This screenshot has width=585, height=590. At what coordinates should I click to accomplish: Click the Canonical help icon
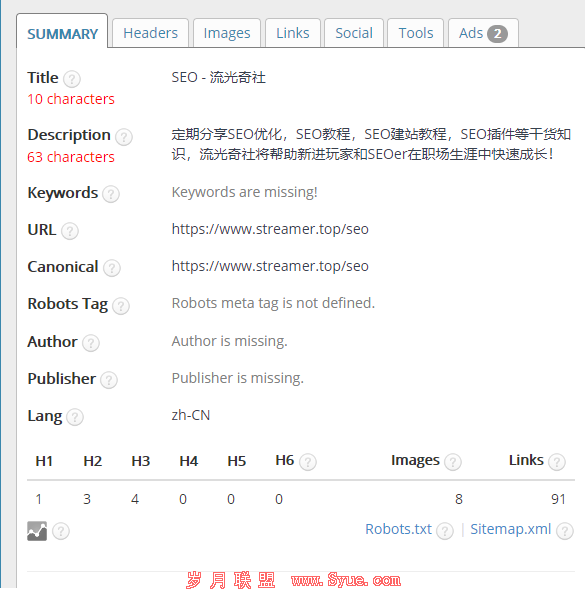[x=112, y=268]
